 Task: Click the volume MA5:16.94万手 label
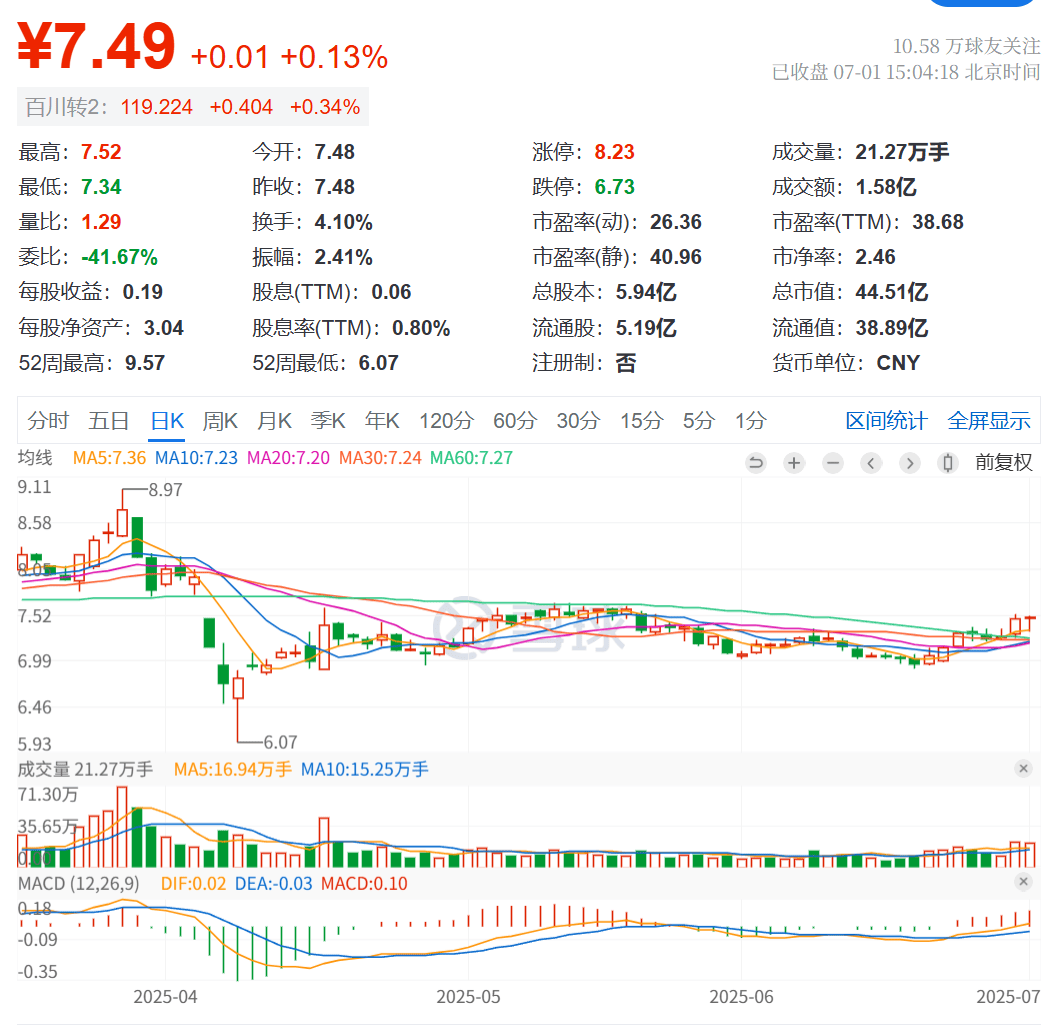[233, 769]
